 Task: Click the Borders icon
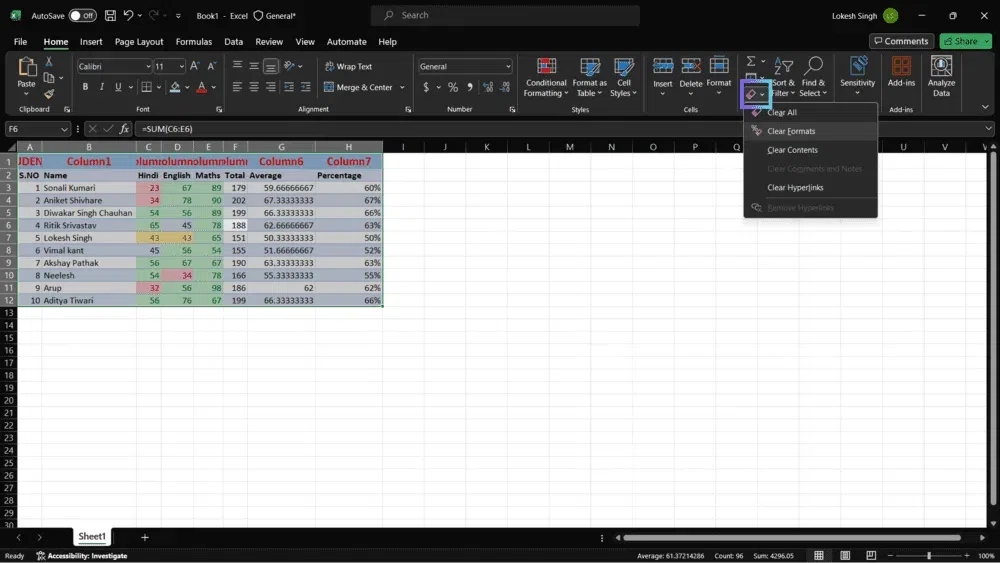146,87
